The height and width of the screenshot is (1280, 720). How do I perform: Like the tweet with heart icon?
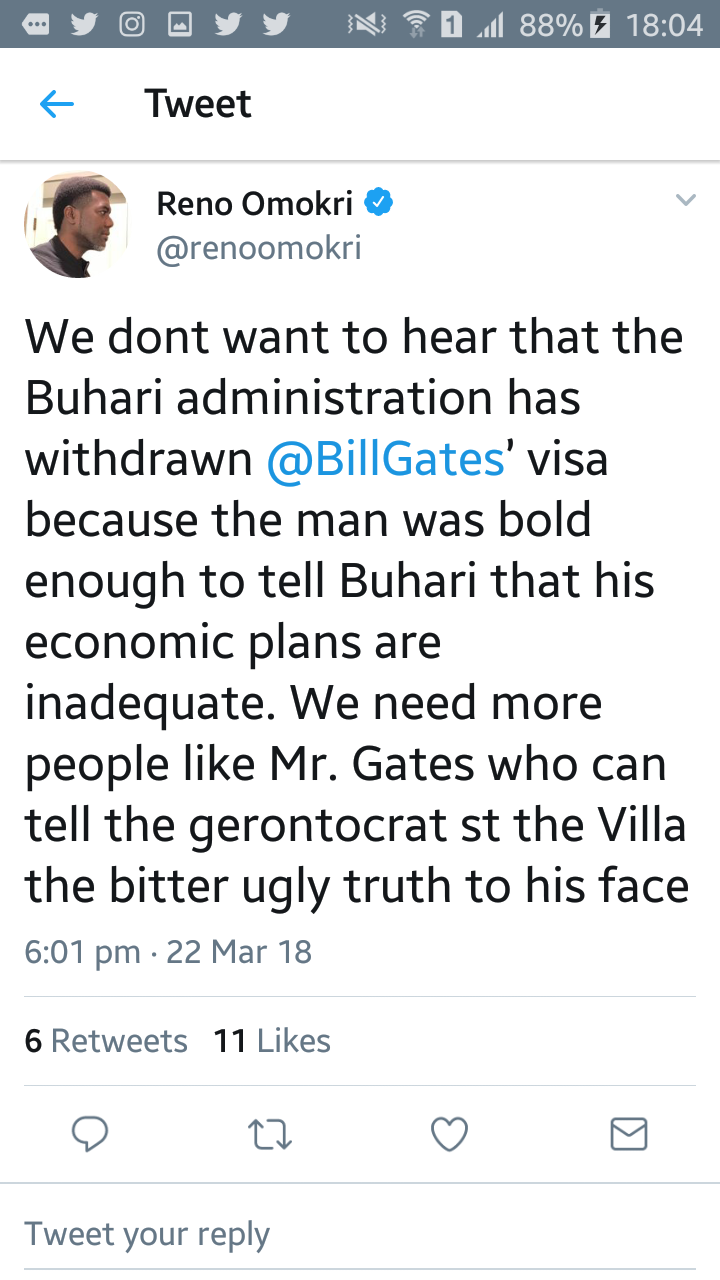click(x=449, y=1133)
